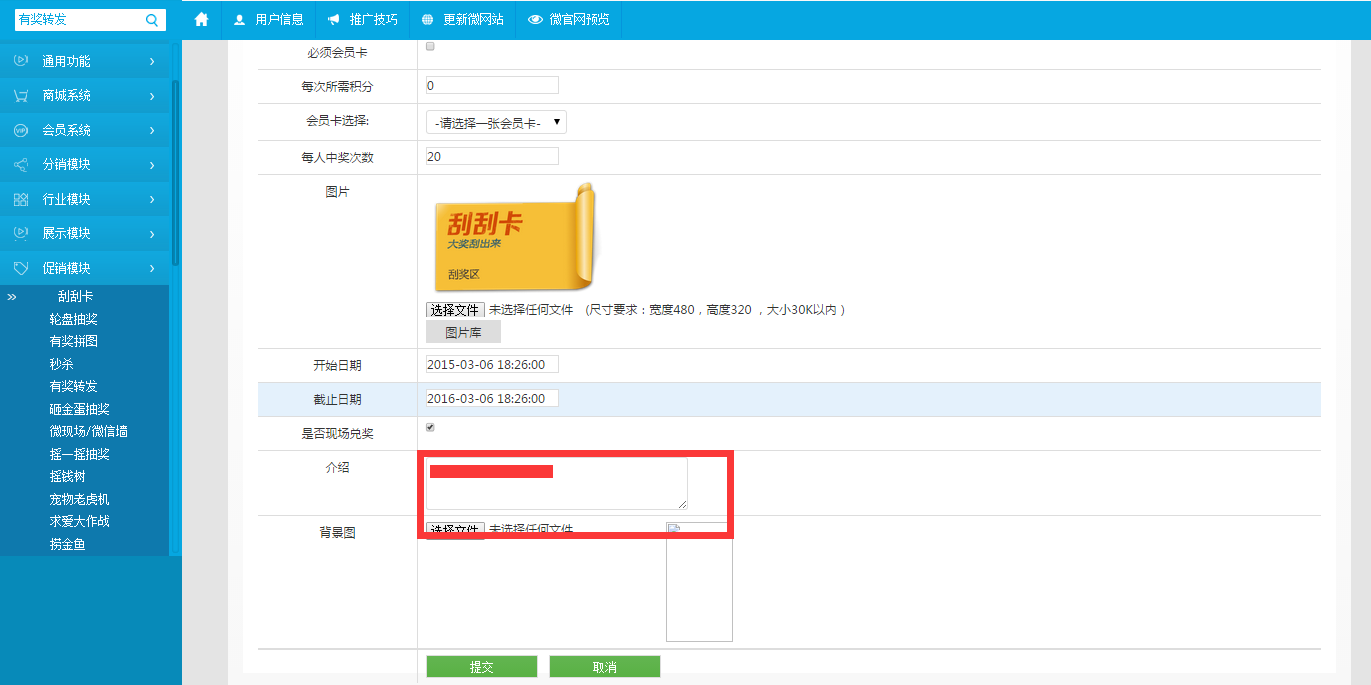The width and height of the screenshot is (1371, 685).
Task: Open 用户信息 in the top menu
Action: click(268, 19)
